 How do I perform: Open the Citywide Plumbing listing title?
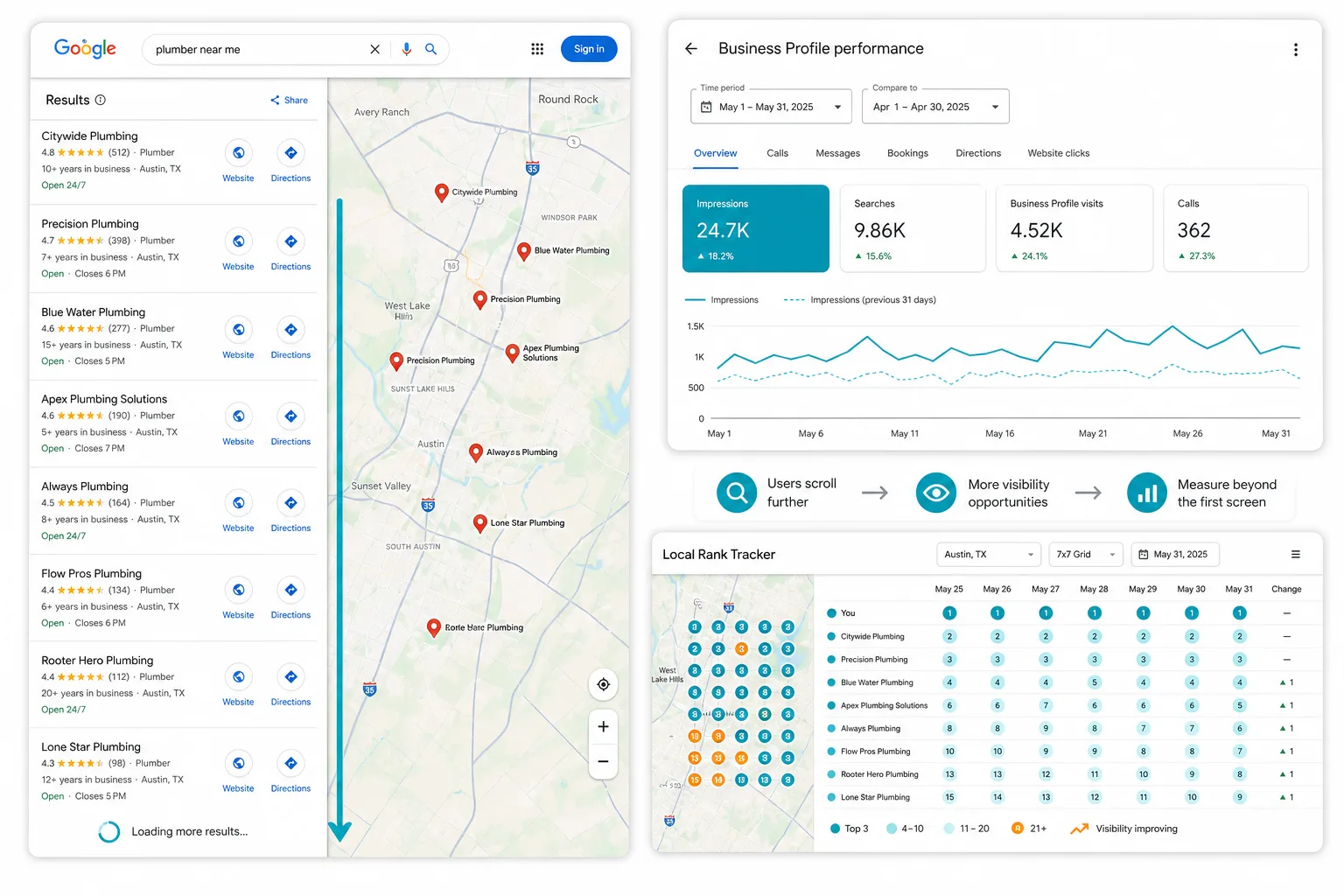[89, 136]
